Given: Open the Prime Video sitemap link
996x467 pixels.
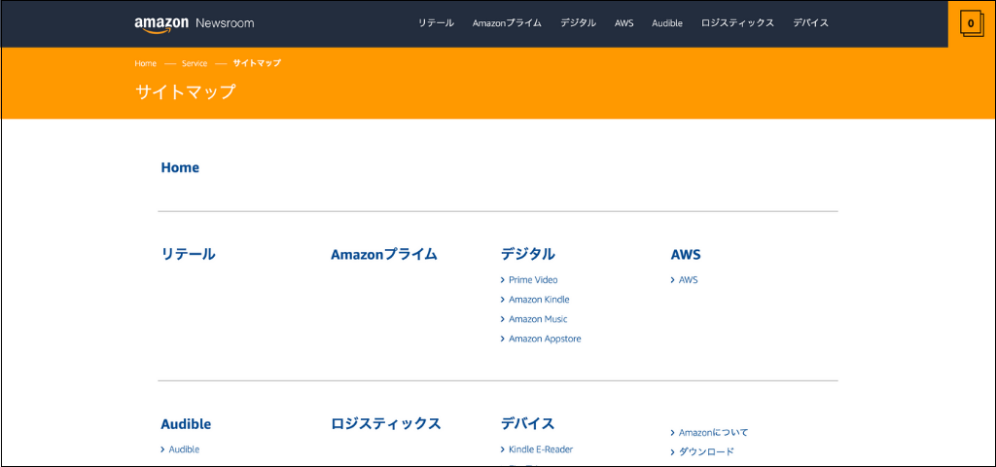Looking at the screenshot, I should tap(533, 280).
